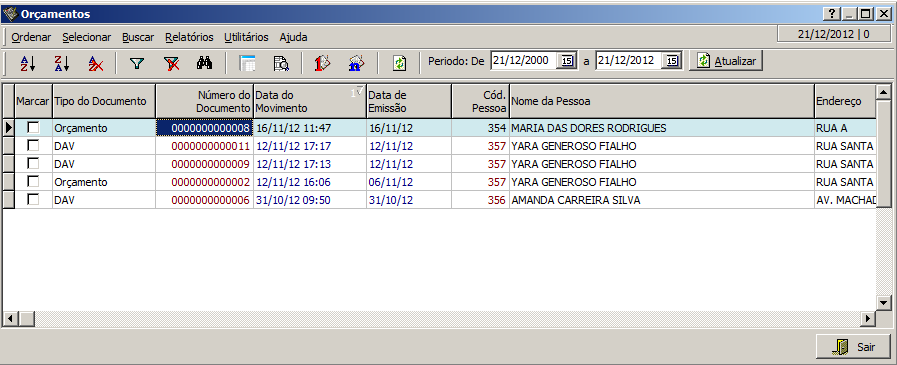The height and width of the screenshot is (365, 897).
Task: Sort by Tipo do Documento column header
Action: coord(104,101)
